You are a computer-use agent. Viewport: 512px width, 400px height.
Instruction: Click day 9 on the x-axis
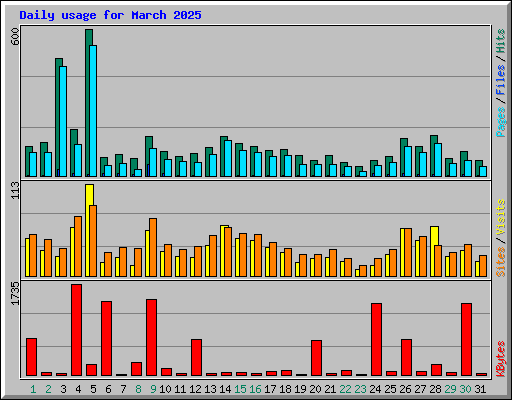tap(153, 389)
